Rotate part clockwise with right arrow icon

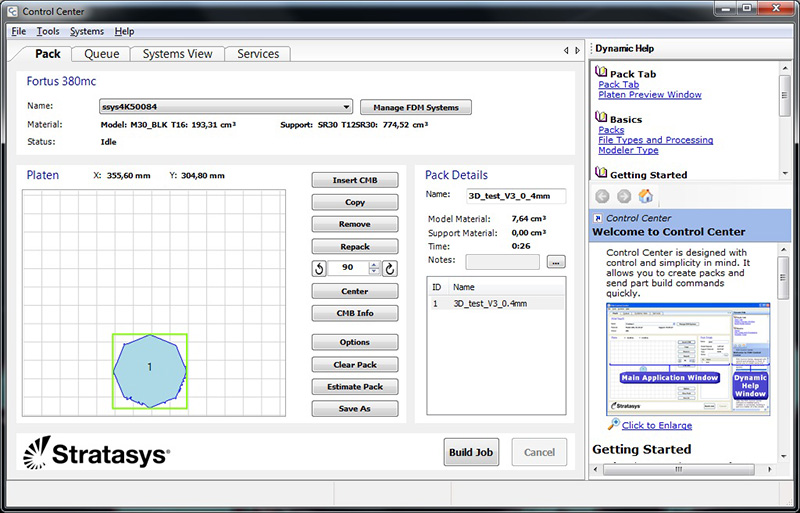pyautogui.click(x=390, y=268)
